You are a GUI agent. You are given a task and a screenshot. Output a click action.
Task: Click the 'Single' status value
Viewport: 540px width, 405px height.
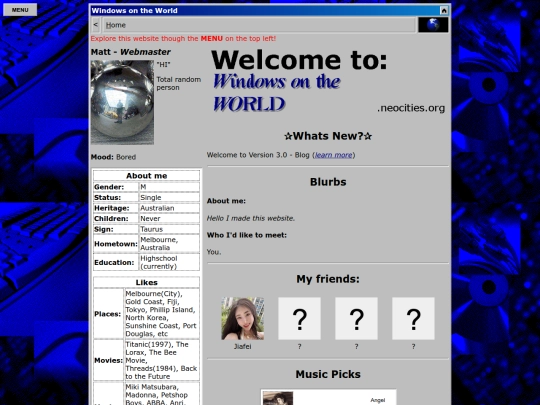tap(150, 197)
